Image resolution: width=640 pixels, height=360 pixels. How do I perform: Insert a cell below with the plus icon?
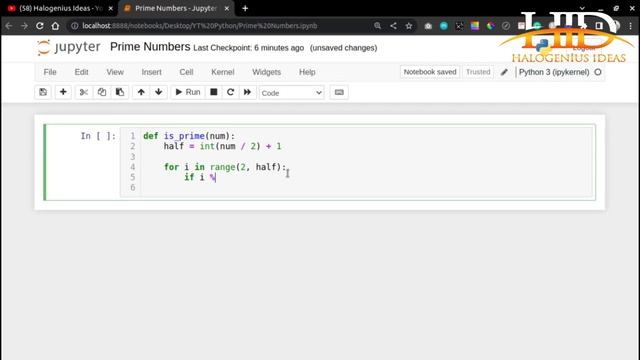click(x=63, y=92)
